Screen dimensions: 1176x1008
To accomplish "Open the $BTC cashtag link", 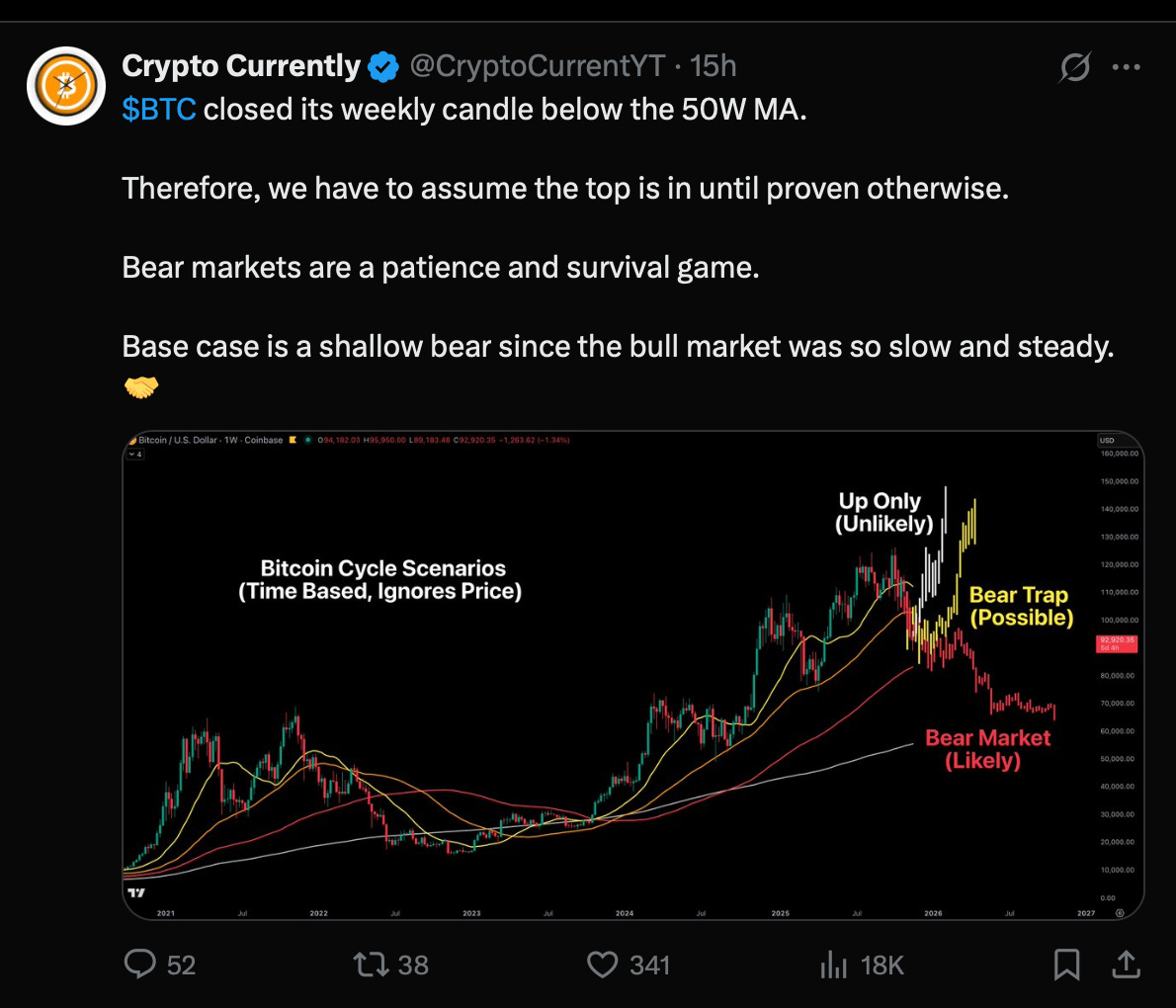I will coord(156,109).
